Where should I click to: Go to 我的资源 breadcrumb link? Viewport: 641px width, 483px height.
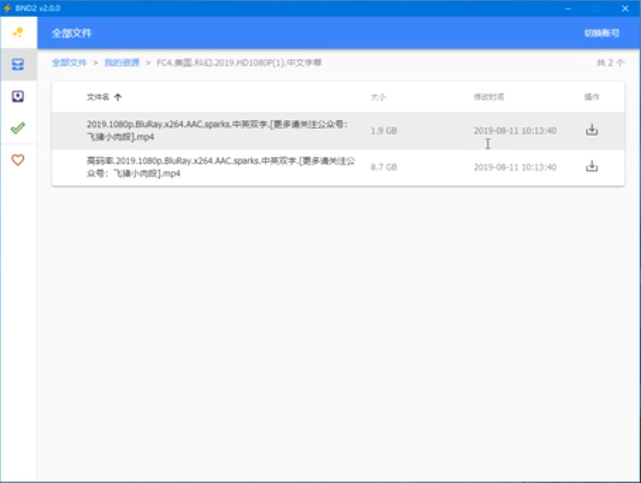(122, 63)
